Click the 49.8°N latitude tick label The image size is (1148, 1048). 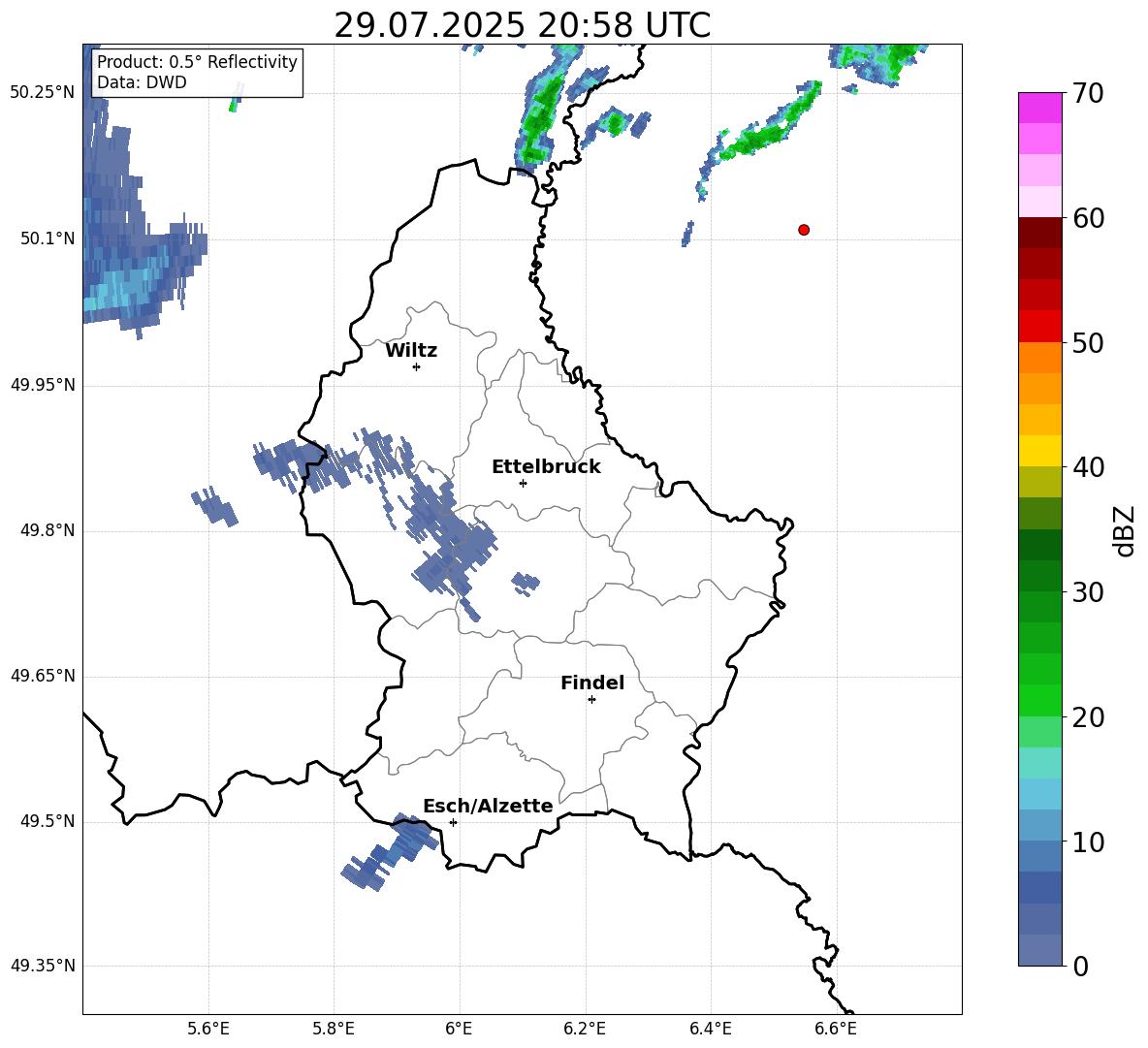(48, 530)
